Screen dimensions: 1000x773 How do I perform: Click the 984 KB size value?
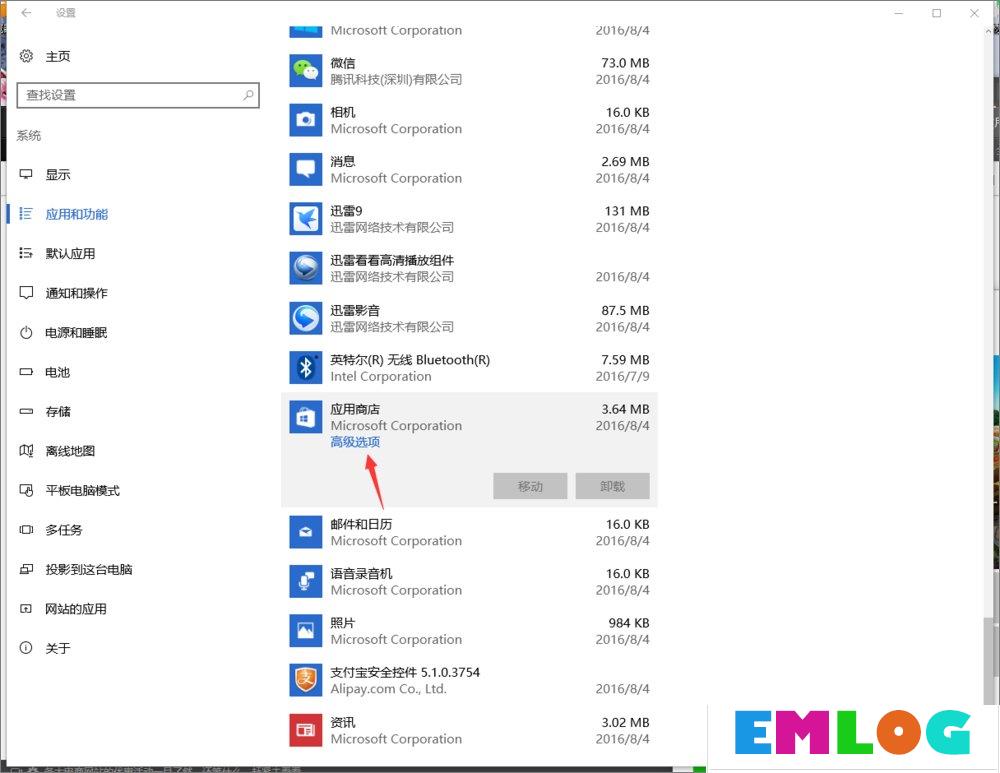(629, 622)
